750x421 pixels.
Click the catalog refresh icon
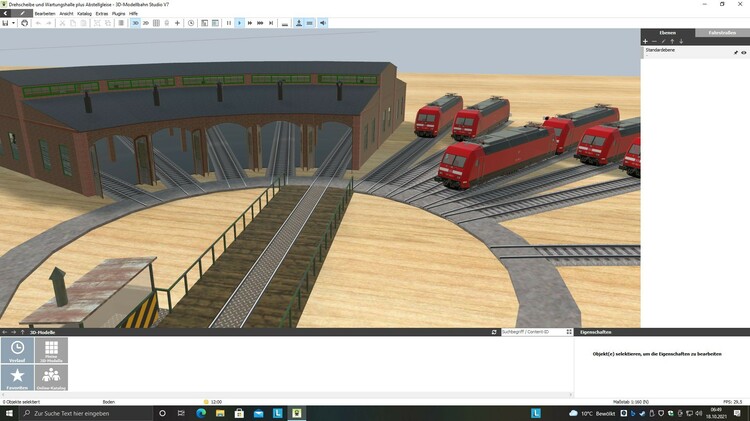click(494, 332)
